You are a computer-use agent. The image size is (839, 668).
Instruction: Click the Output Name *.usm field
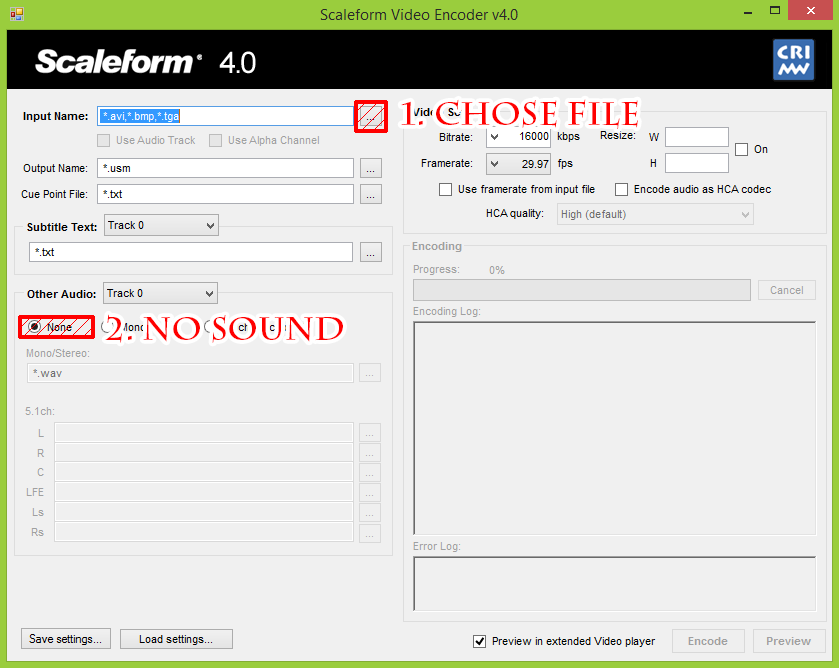click(x=225, y=168)
